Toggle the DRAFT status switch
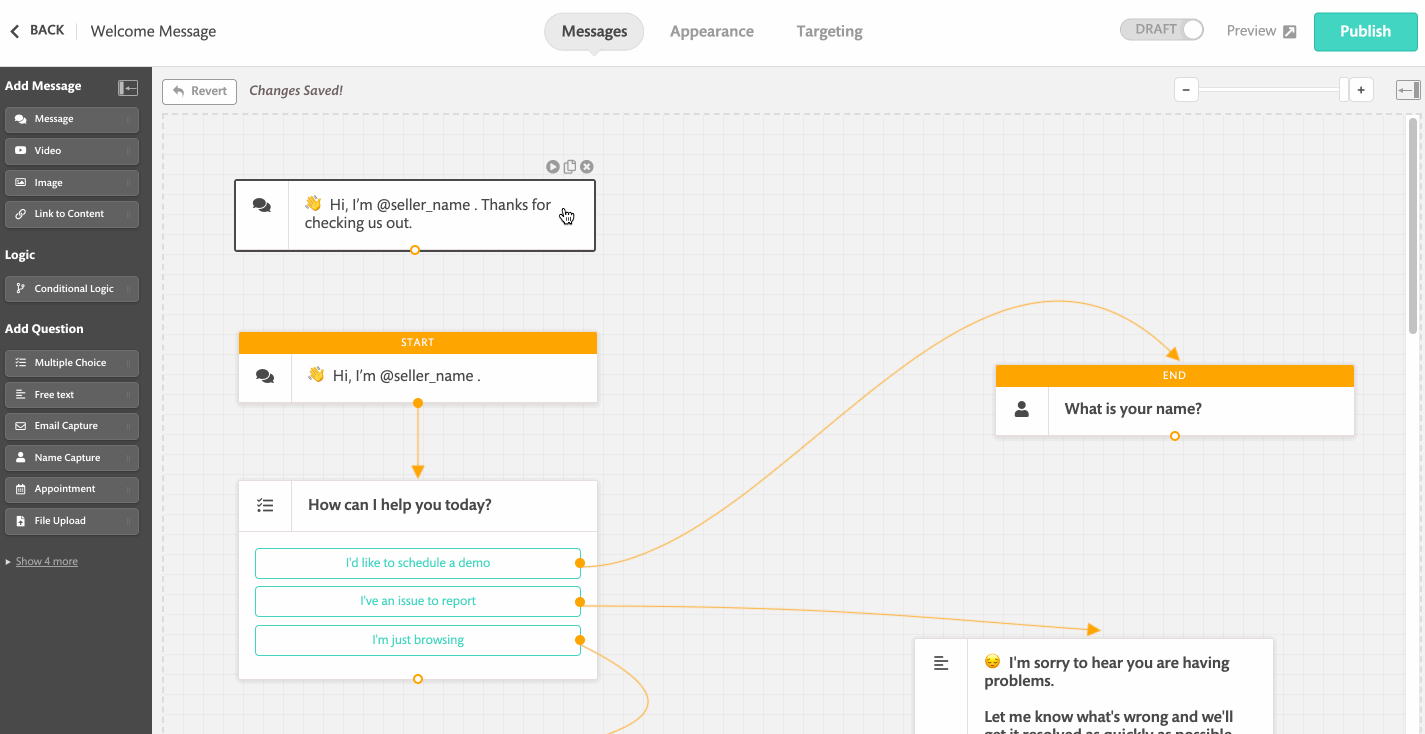1425x734 pixels. coord(1162,29)
